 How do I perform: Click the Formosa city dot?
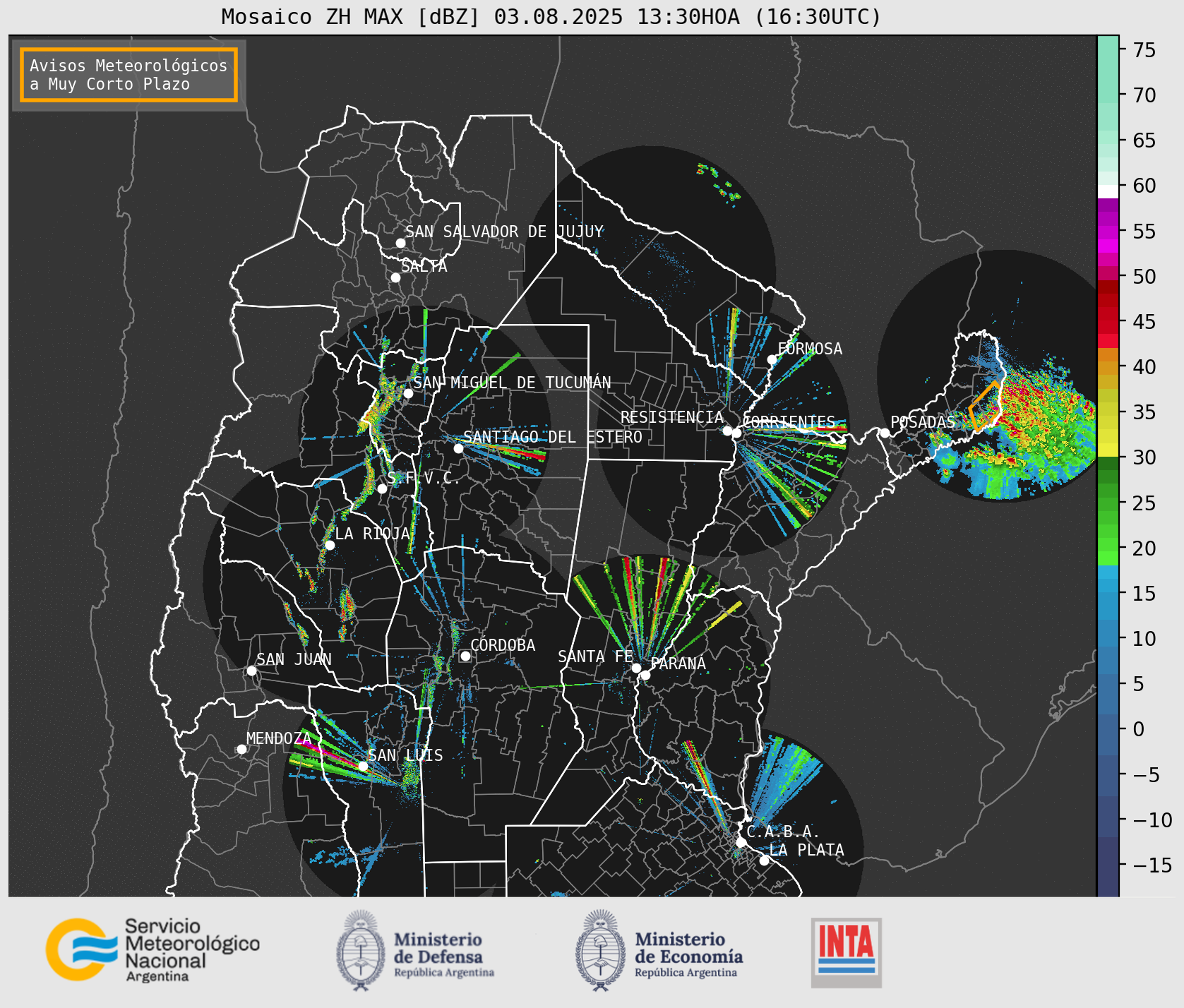click(772, 359)
